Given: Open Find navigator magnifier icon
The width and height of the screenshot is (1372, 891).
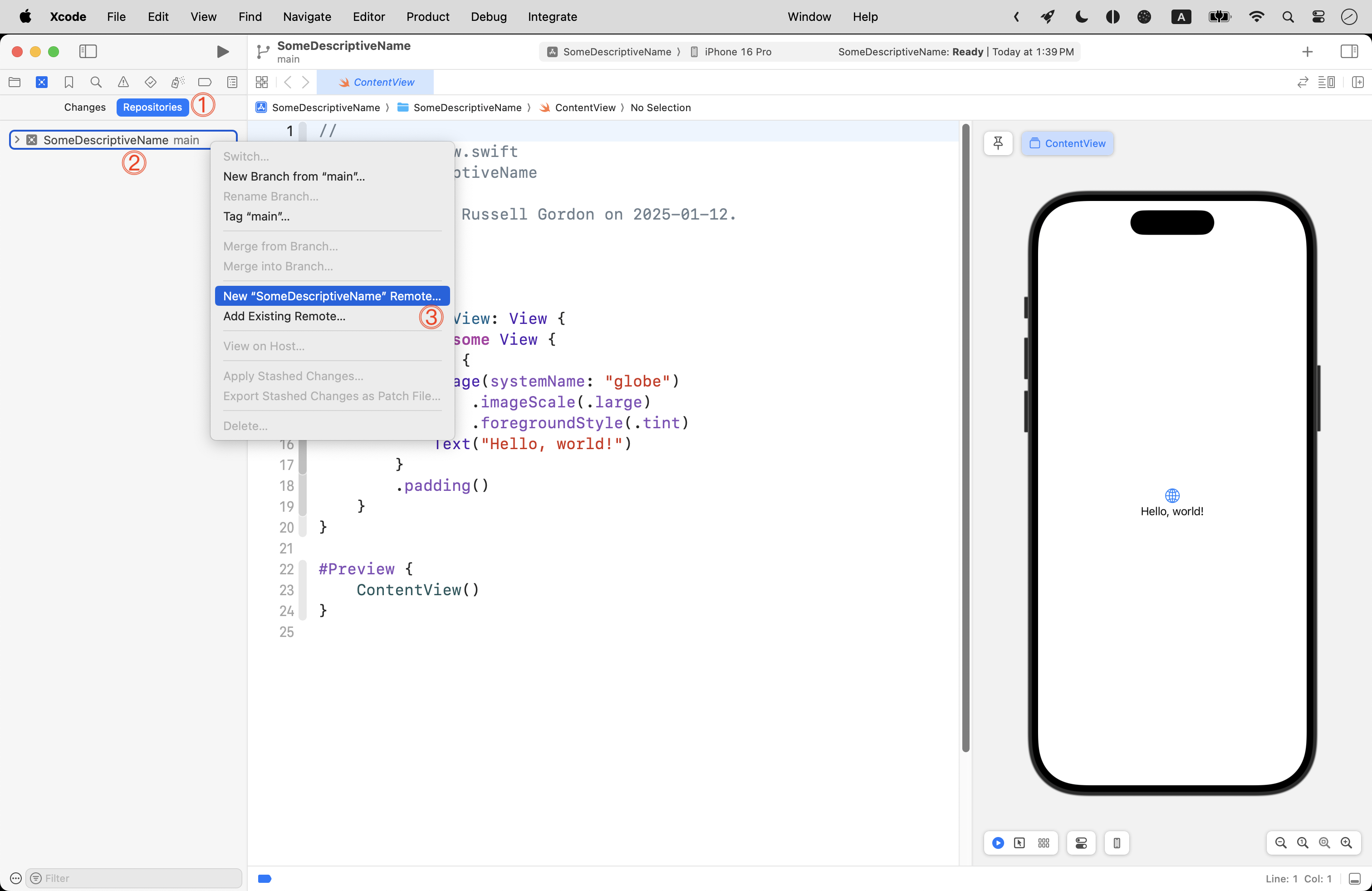Looking at the screenshot, I should [x=96, y=83].
